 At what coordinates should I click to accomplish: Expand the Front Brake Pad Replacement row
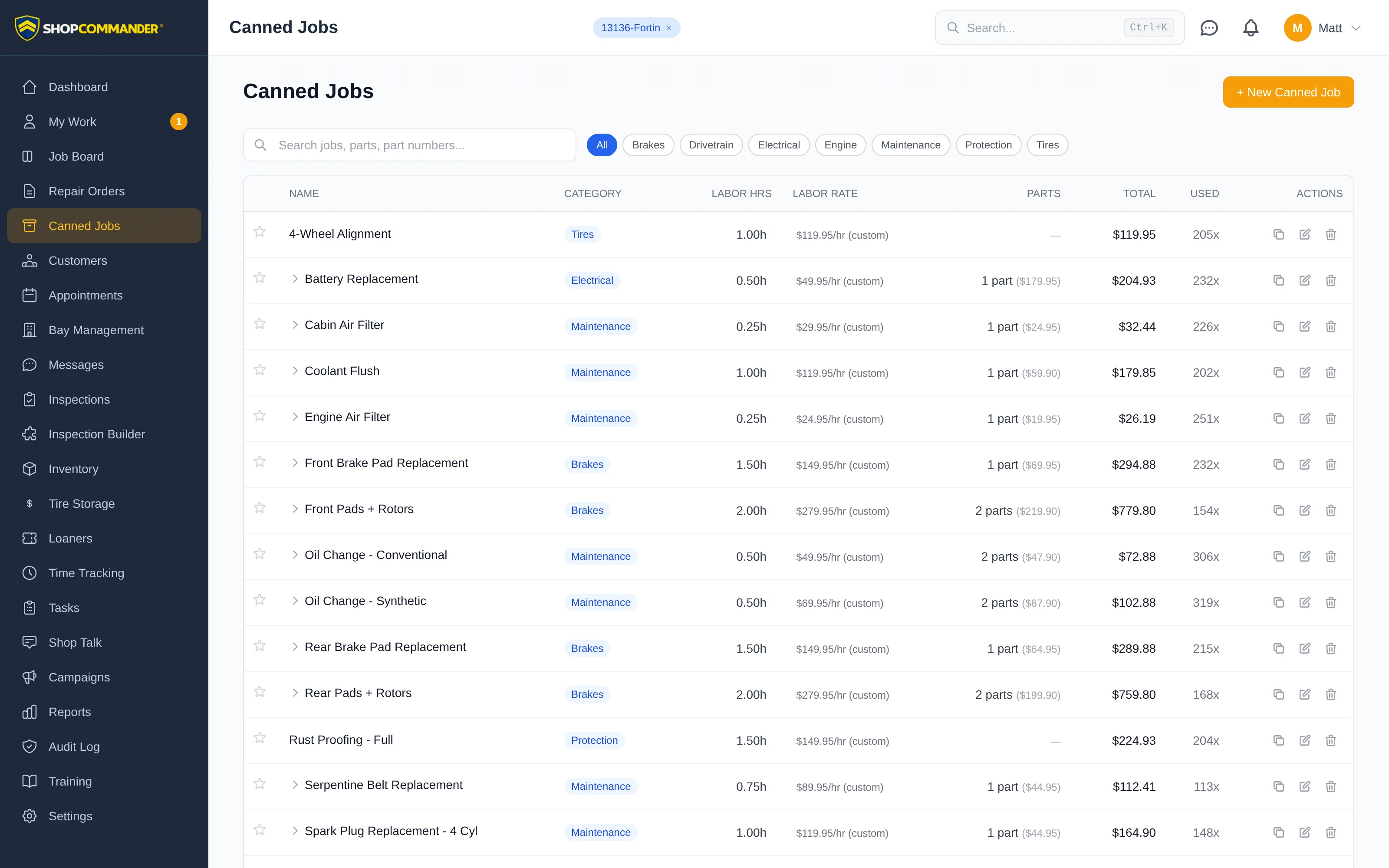tap(294, 463)
